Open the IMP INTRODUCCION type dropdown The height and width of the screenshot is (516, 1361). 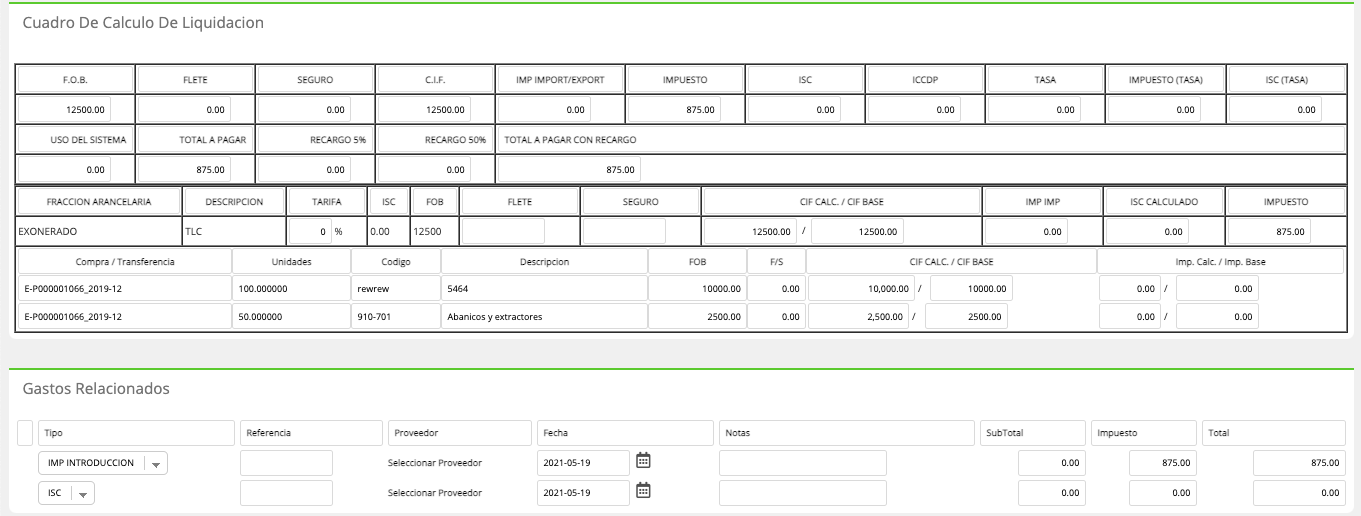coord(103,463)
